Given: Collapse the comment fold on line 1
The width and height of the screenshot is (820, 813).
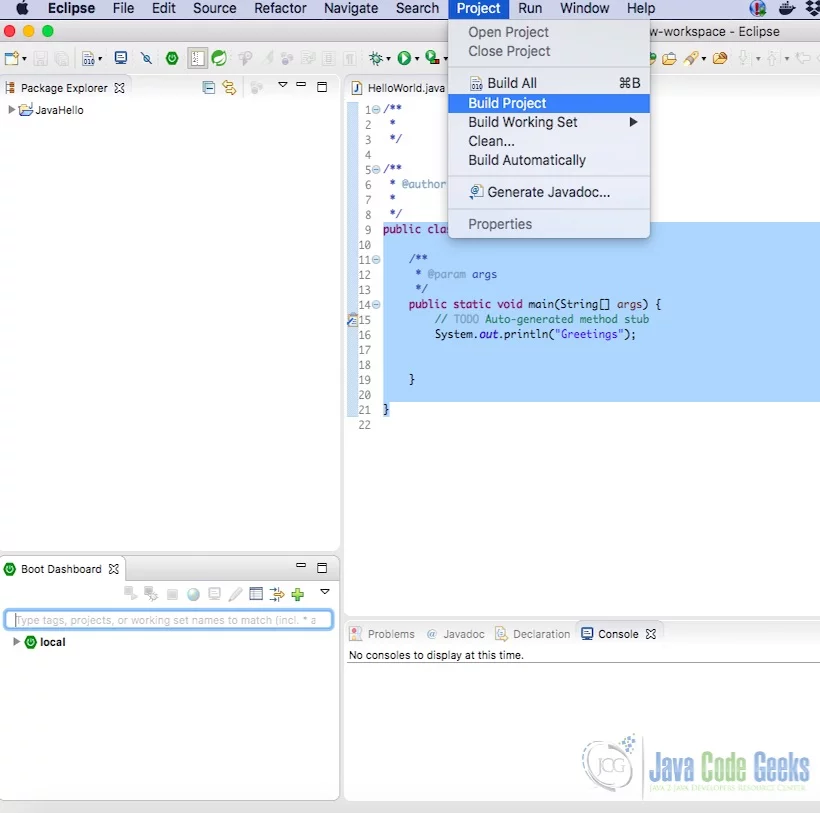Looking at the screenshot, I should (376, 109).
